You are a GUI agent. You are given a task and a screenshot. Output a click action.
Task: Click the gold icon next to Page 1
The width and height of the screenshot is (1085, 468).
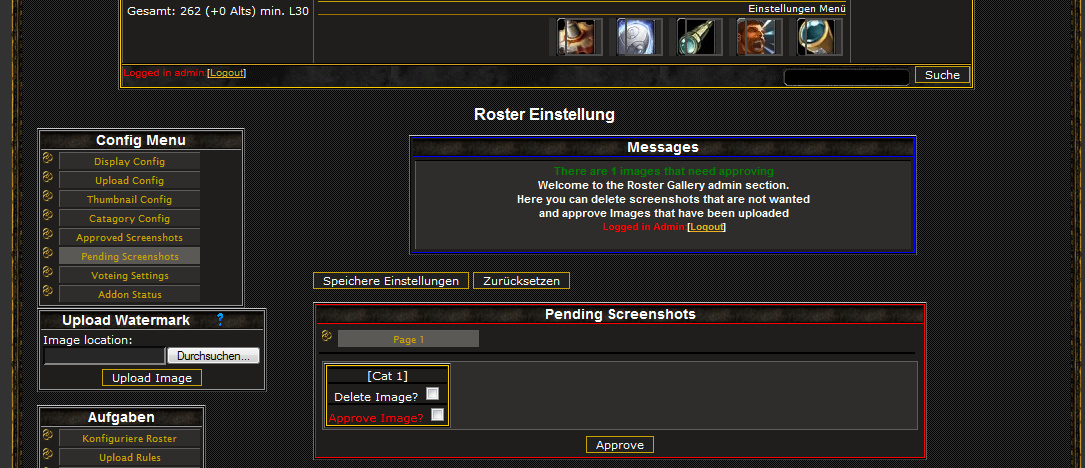coord(327,336)
